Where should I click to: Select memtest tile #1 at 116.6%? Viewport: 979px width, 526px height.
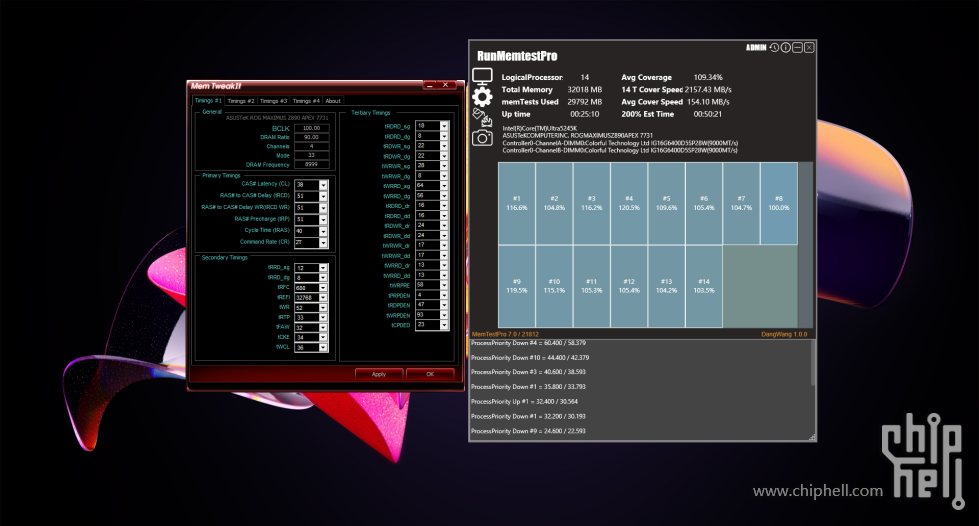pyautogui.click(x=516, y=203)
